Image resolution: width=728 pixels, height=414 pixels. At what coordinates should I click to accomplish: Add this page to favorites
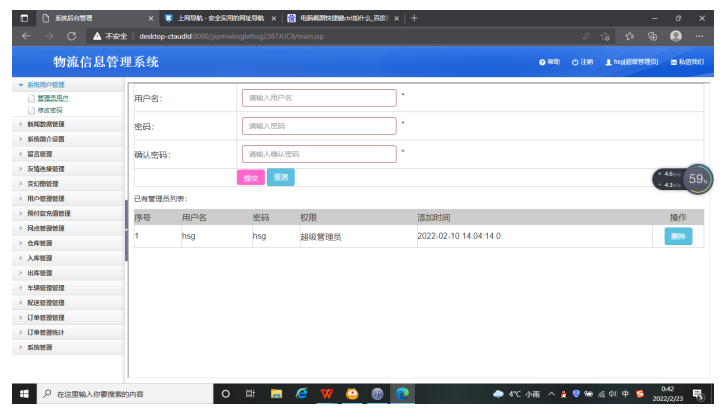[605, 36]
